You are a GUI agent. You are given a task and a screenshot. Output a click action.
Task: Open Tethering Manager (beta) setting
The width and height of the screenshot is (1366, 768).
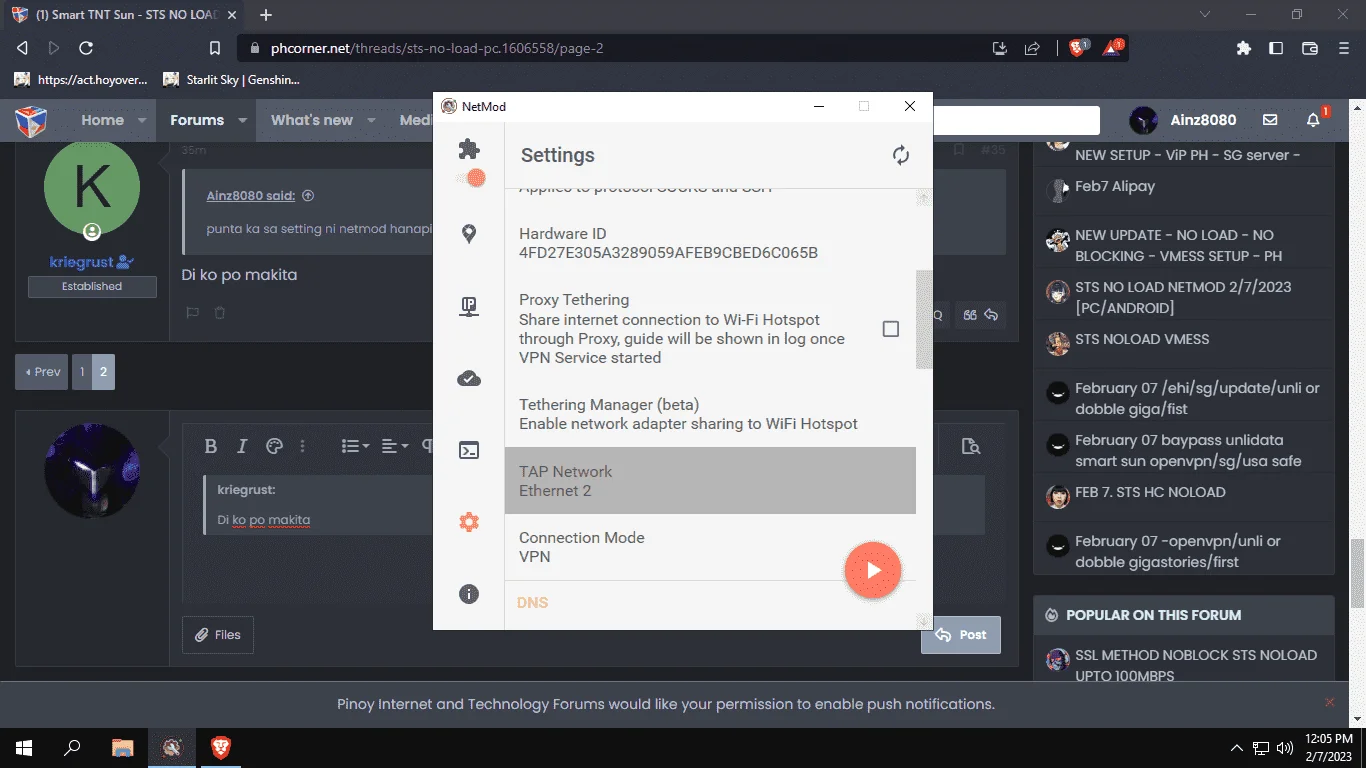[710, 414]
